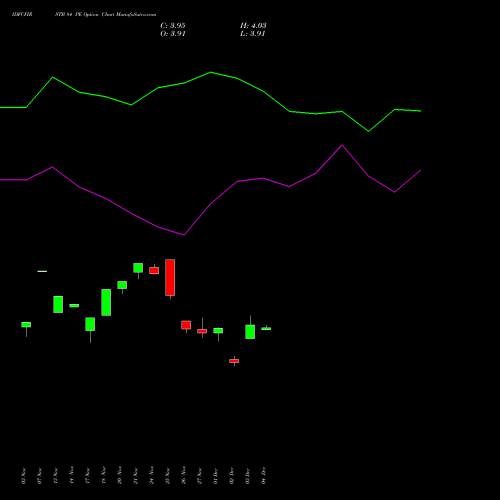The image size is (500, 500).
Task: Click the 25 Nov date label
Action: pyautogui.click(x=168, y=476)
